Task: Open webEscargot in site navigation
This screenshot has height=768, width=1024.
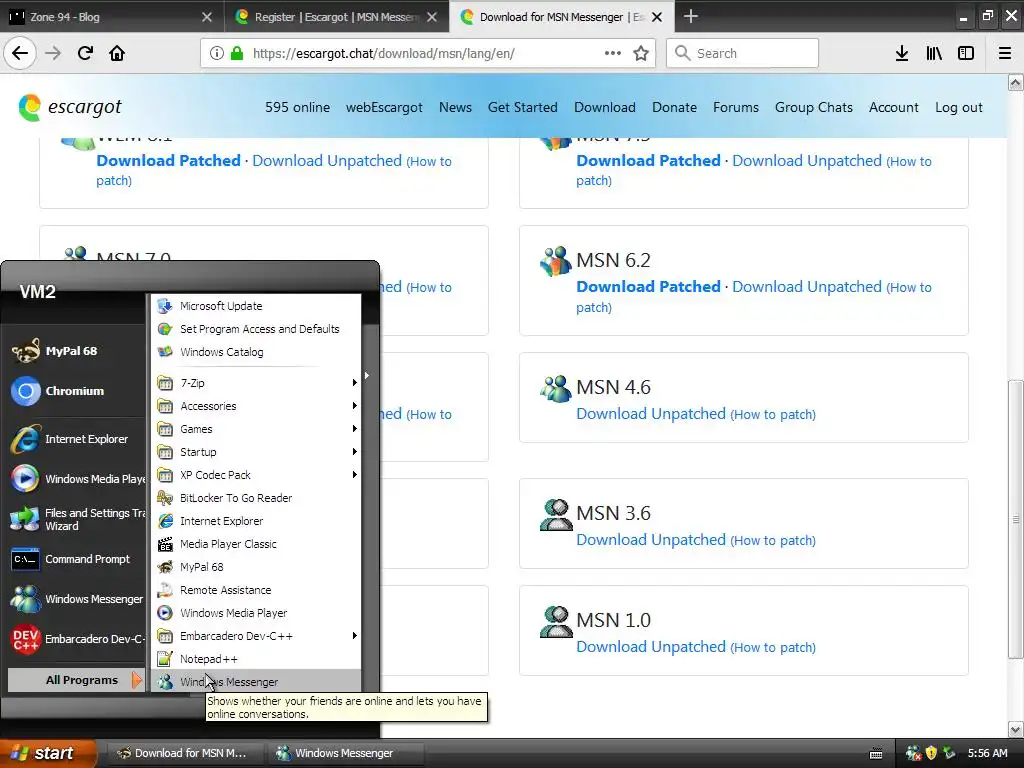Action: (x=384, y=107)
